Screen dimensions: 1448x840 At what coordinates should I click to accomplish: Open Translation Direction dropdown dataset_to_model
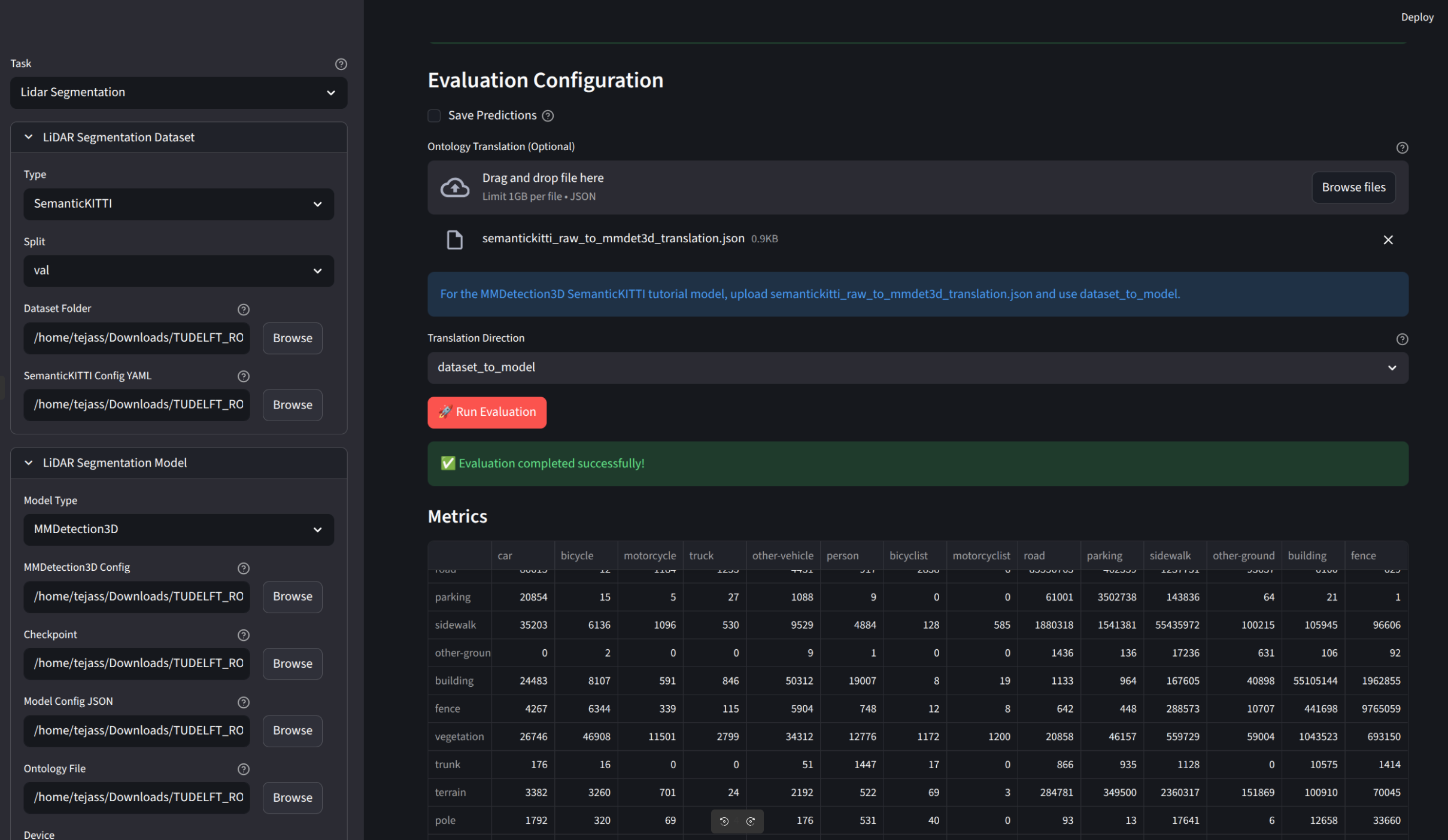pos(918,367)
